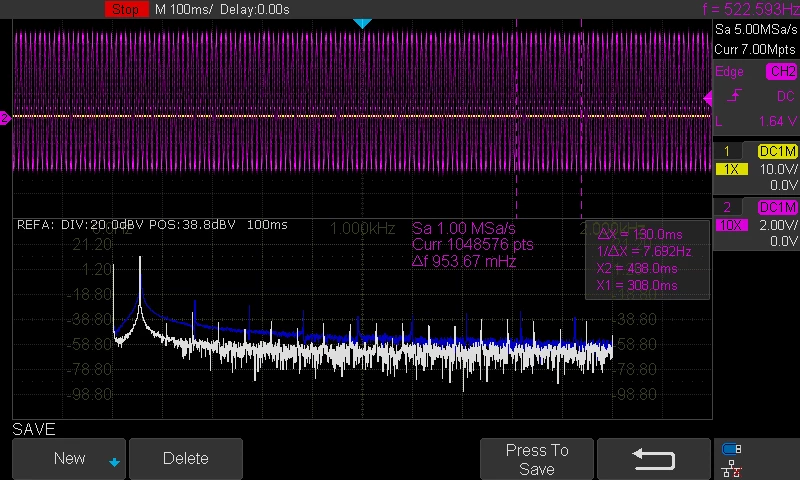Click the Delete softkey button
Viewport: 800px width, 480px height.
(x=186, y=459)
